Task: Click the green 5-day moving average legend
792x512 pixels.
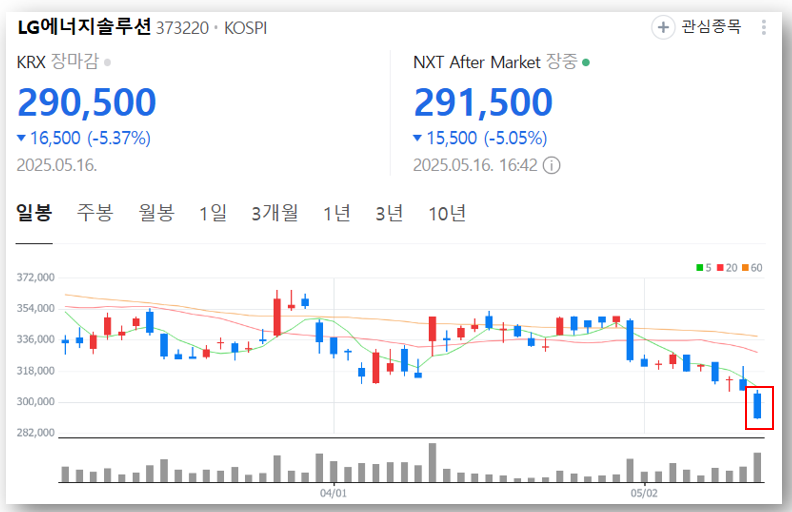Action: coord(704,268)
